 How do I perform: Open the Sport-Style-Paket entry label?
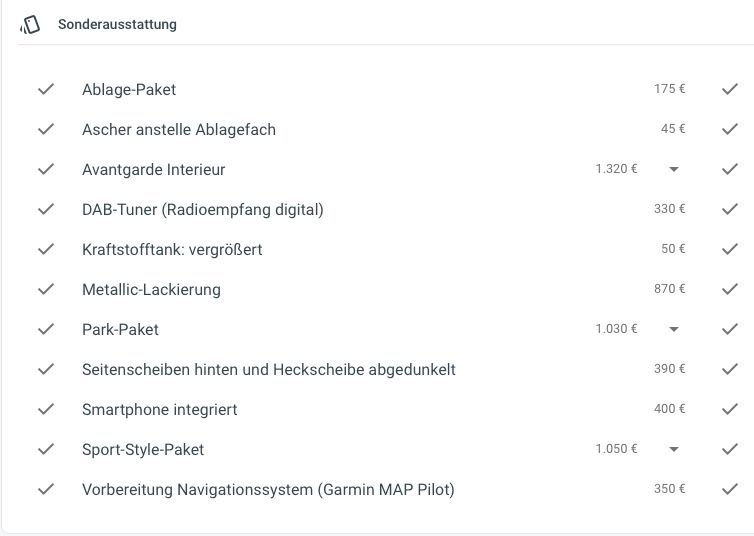click(x=143, y=449)
